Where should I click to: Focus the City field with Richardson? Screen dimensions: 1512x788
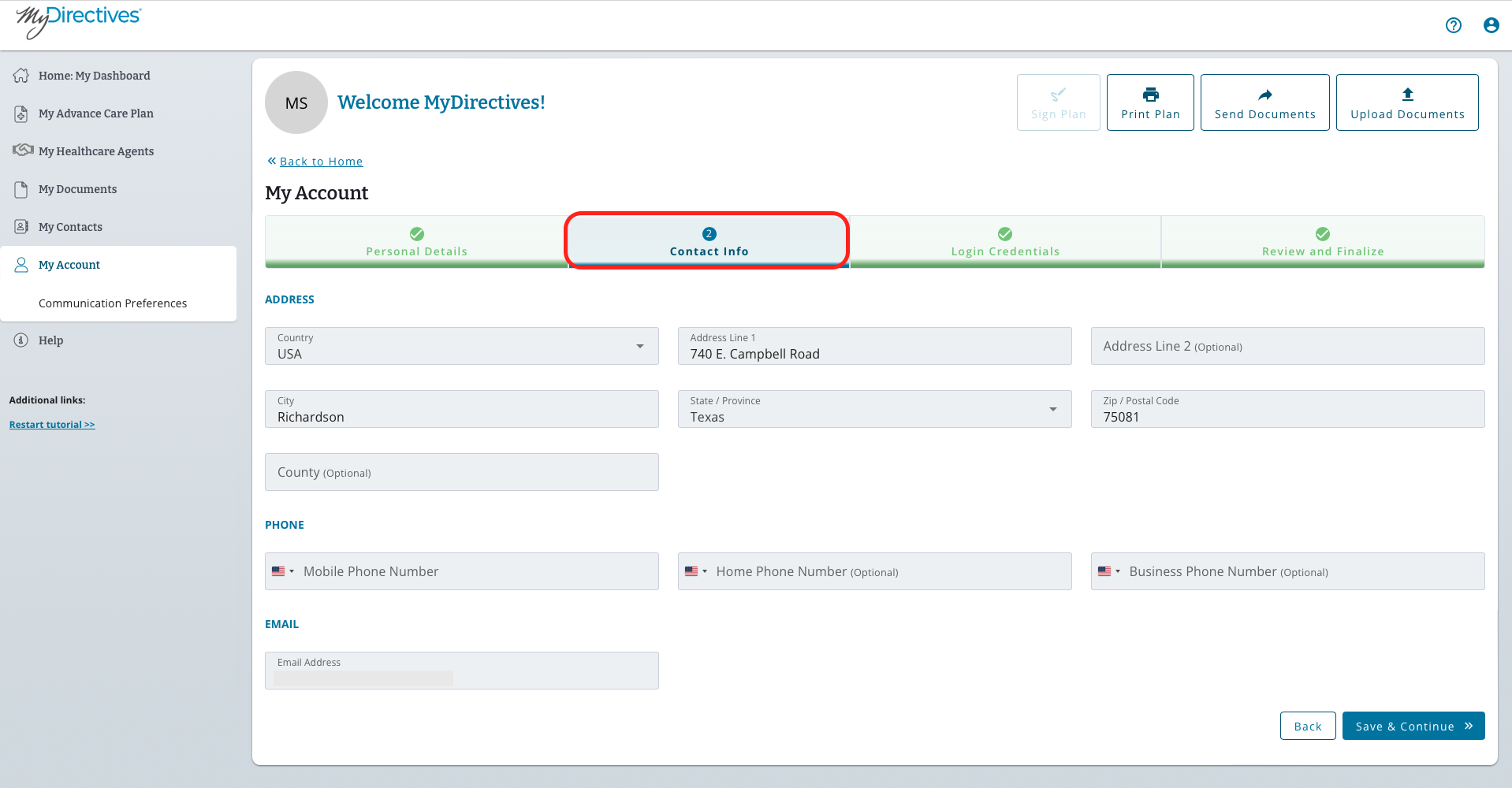(x=462, y=409)
